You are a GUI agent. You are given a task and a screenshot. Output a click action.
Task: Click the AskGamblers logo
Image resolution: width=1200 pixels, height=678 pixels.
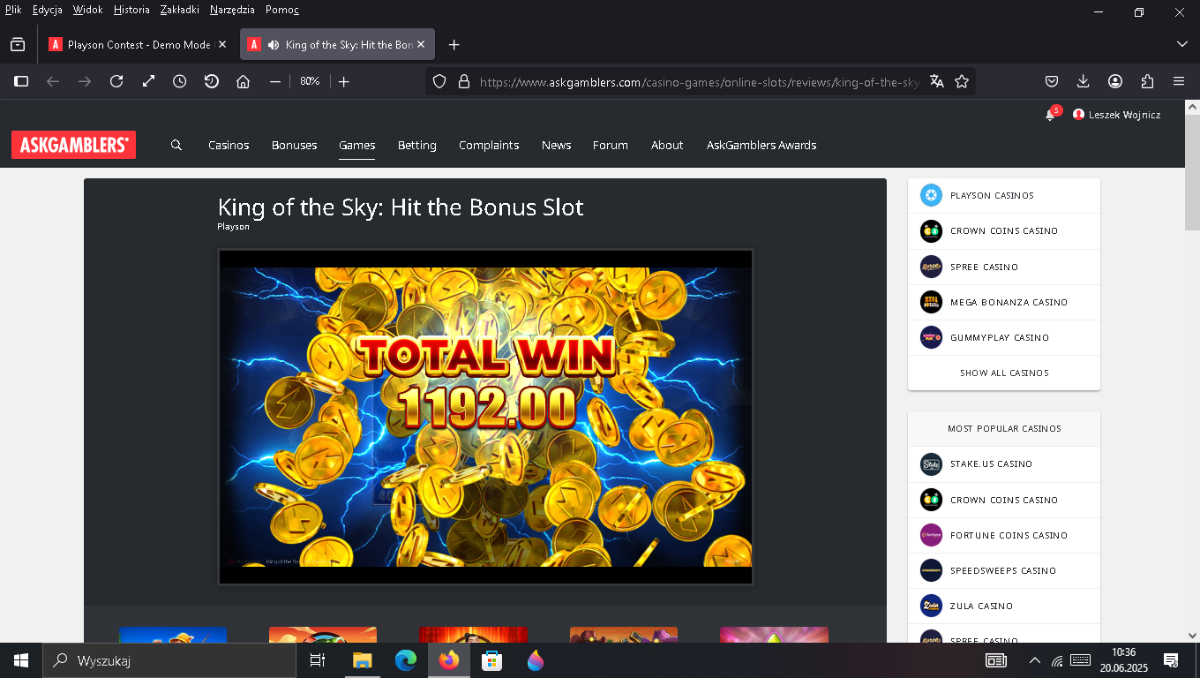[74, 145]
